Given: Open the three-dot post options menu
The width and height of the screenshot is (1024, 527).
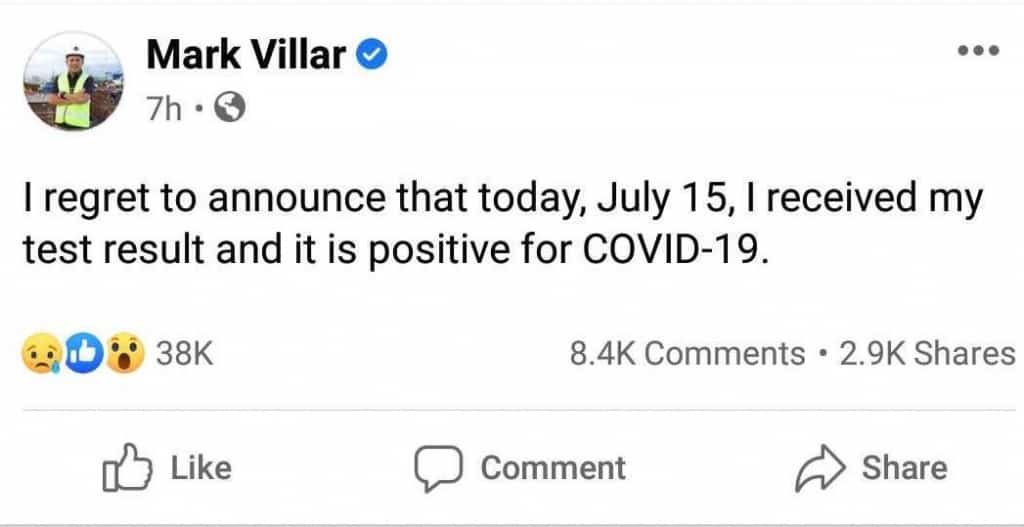Looking at the screenshot, I should coord(978,50).
